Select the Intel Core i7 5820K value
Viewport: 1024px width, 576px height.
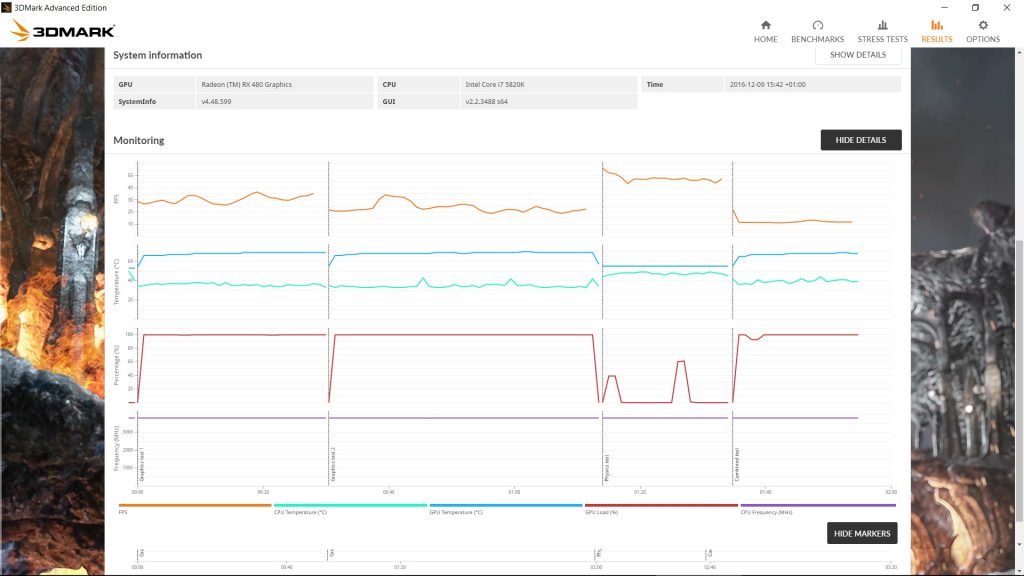point(494,84)
